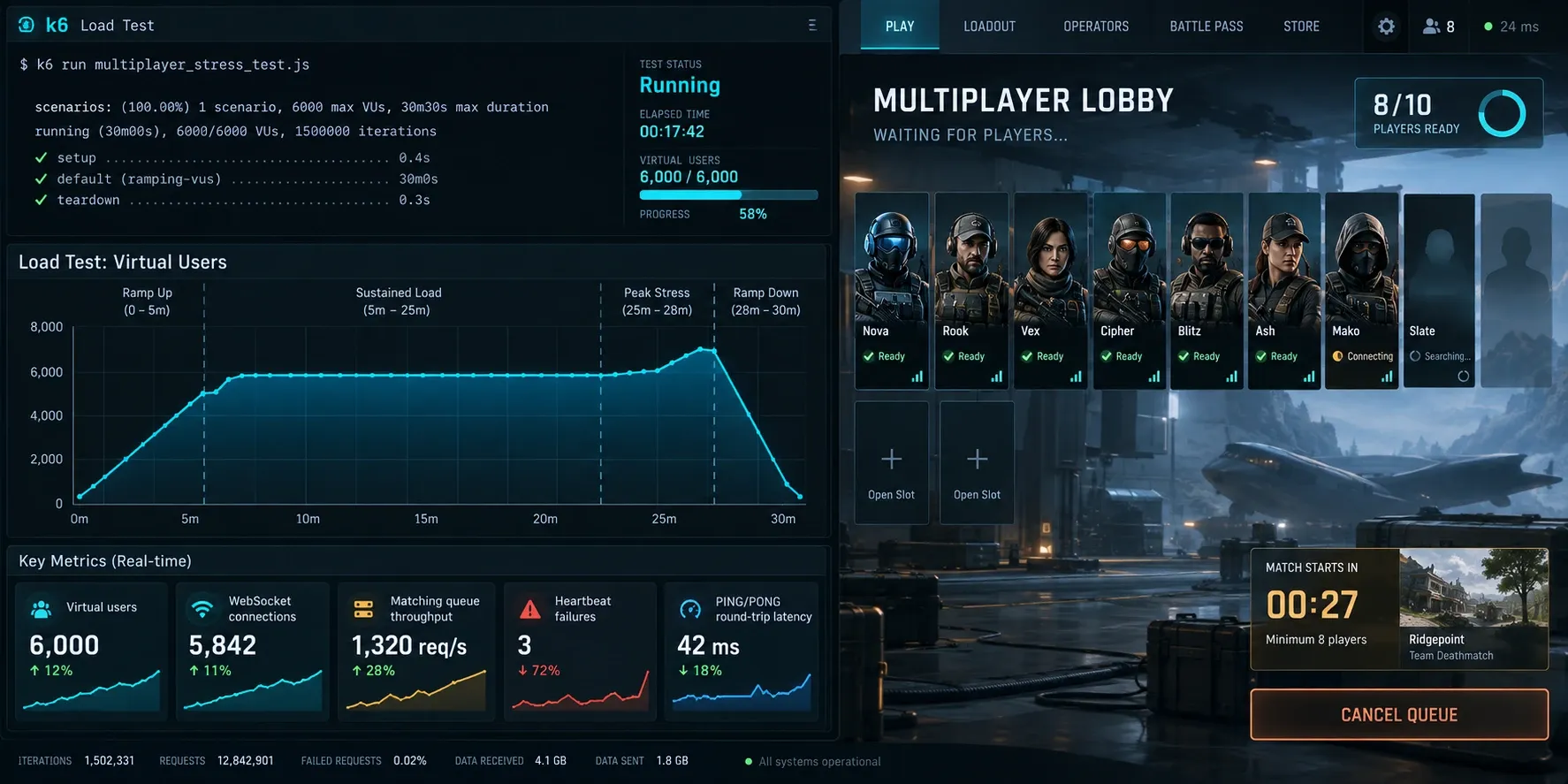
Task: Click the green ping indicator dot
Action: pos(1488,27)
